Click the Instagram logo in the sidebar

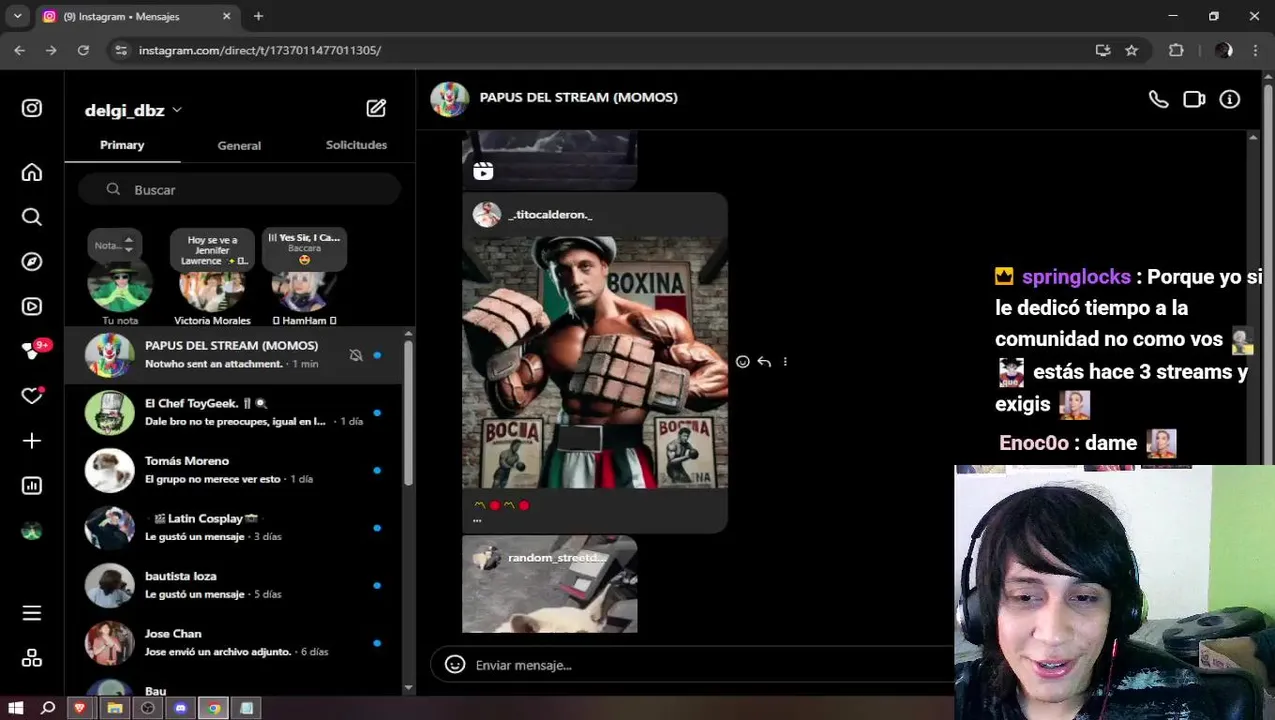pyautogui.click(x=32, y=108)
